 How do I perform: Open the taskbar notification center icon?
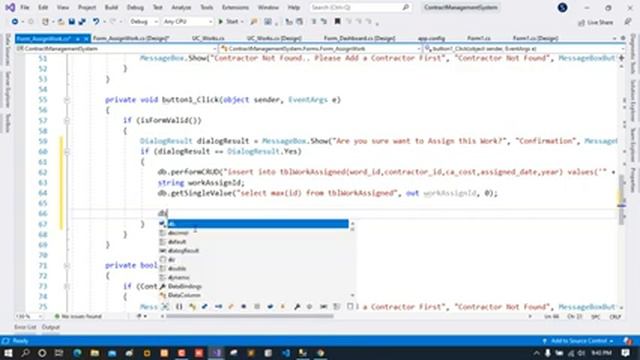point(626,353)
